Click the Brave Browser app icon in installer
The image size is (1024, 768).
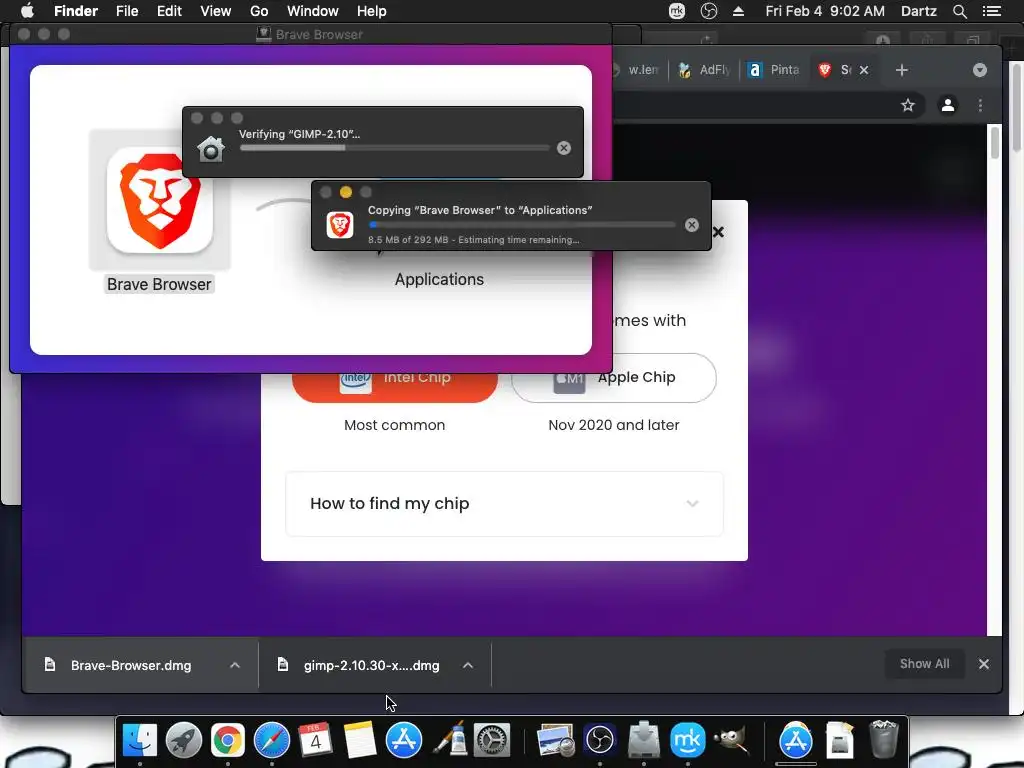(159, 200)
